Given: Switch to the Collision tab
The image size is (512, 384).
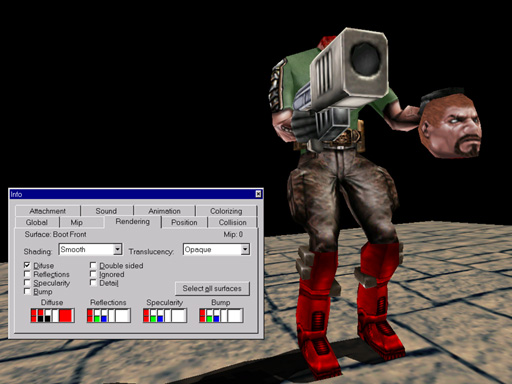Looking at the screenshot, I should (x=232, y=222).
